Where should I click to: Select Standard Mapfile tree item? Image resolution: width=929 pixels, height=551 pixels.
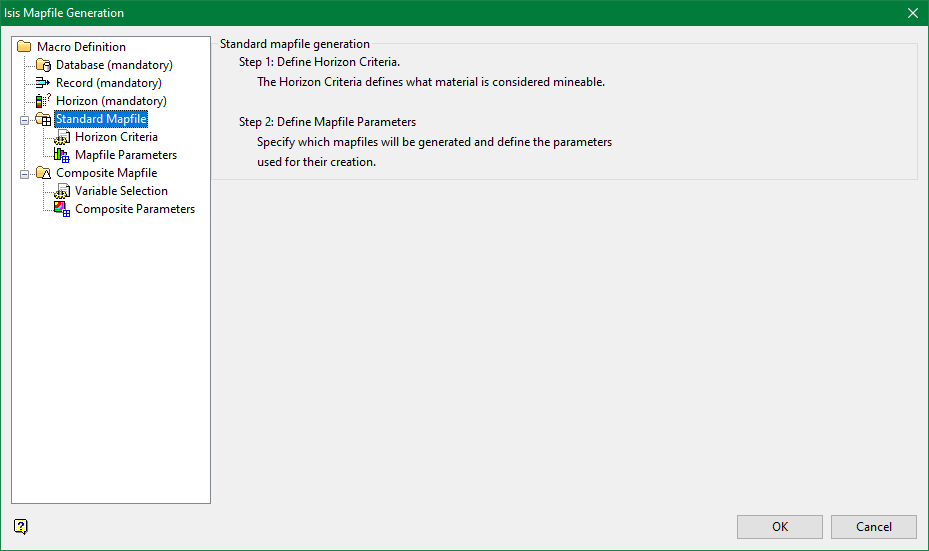(x=101, y=119)
